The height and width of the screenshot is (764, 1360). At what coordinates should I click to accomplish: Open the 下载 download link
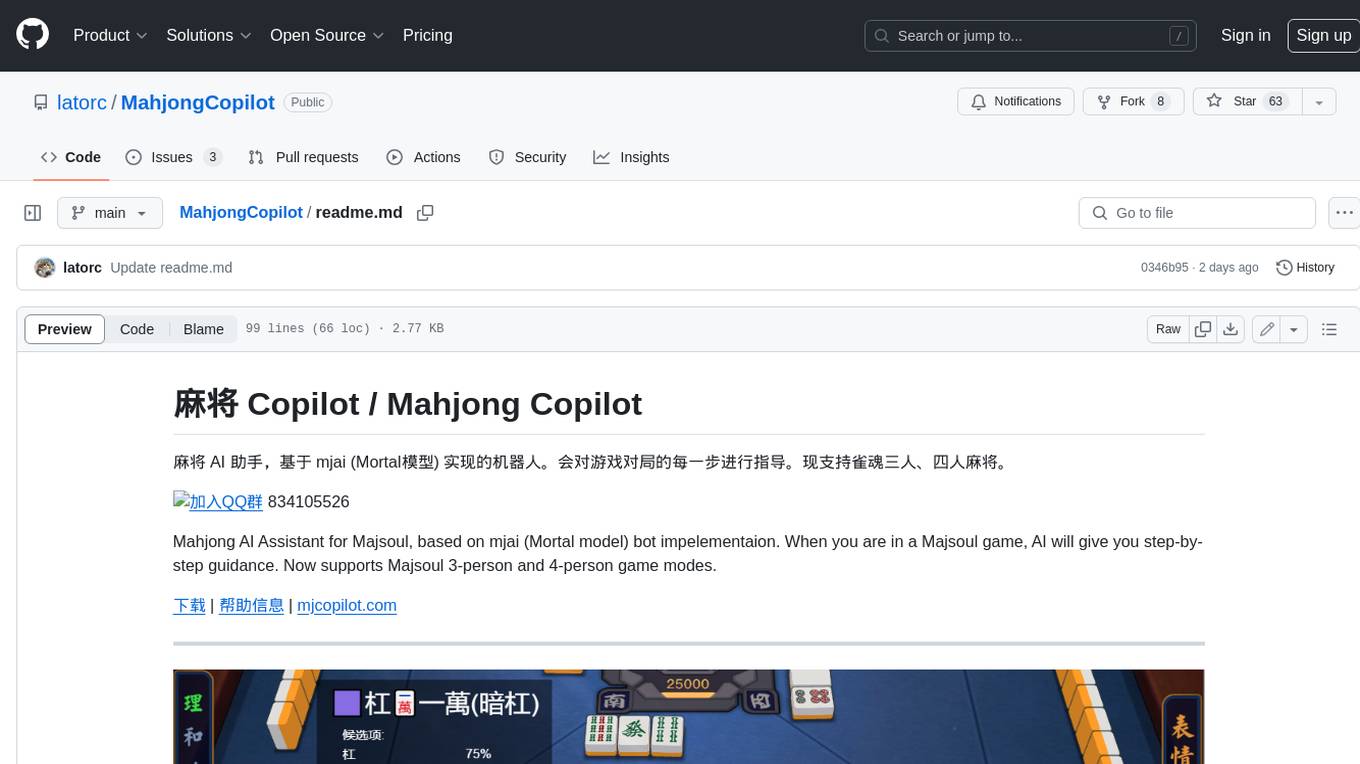tap(189, 605)
